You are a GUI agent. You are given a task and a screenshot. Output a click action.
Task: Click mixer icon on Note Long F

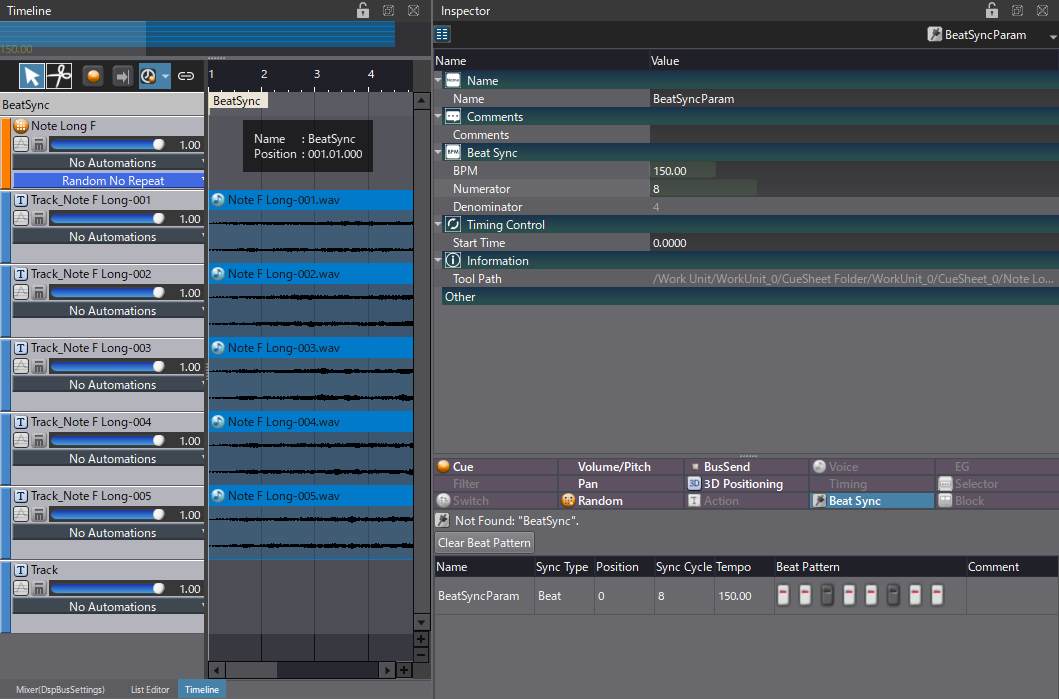(39, 145)
